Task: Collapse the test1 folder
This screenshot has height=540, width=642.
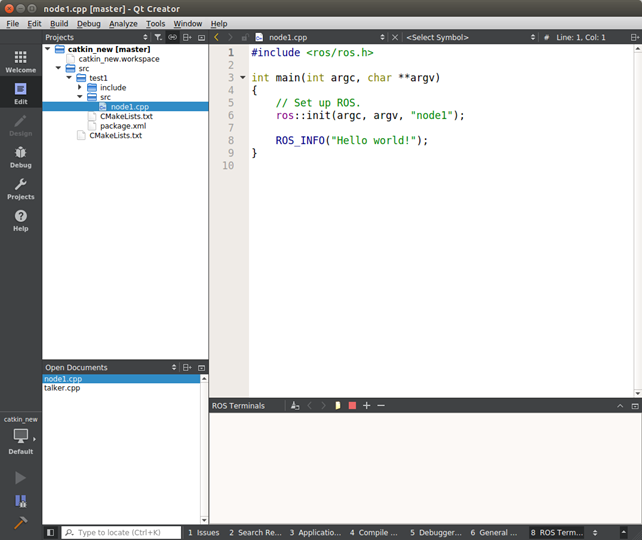Action: click(x=69, y=77)
